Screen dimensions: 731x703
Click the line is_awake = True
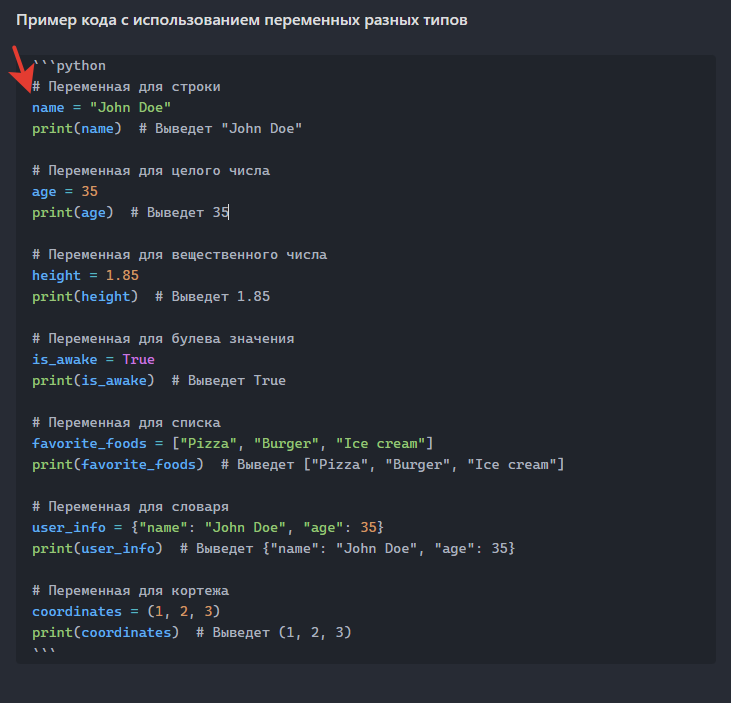point(93,359)
